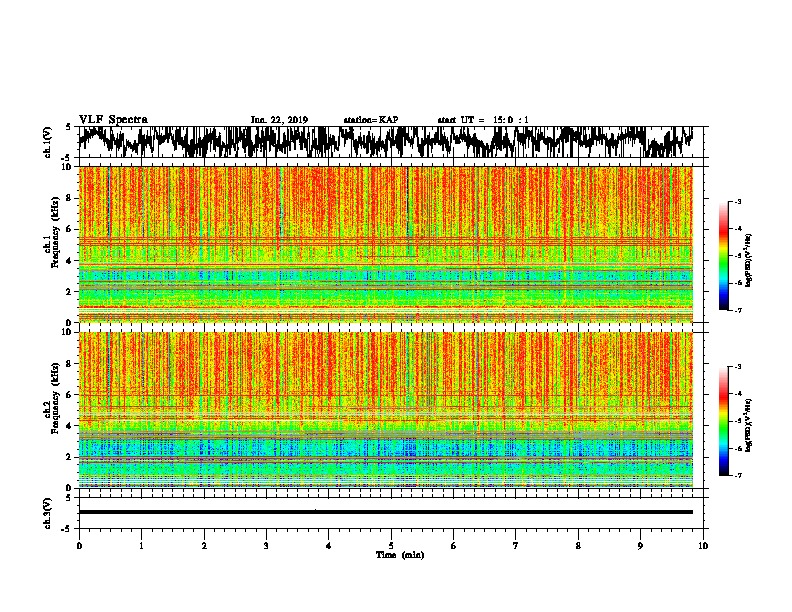Click the "-3" label on the upper color bar
Screen dimensions: 792x612
(x=737, y=201)
